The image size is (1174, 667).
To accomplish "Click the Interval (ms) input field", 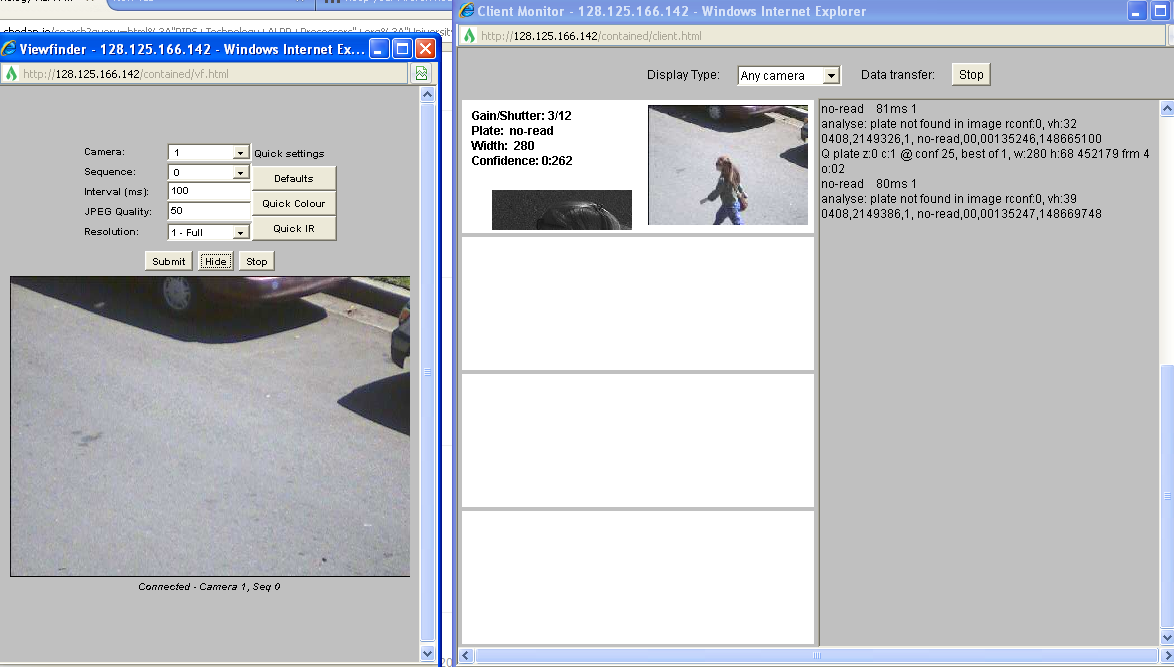I will click(209, 191).
